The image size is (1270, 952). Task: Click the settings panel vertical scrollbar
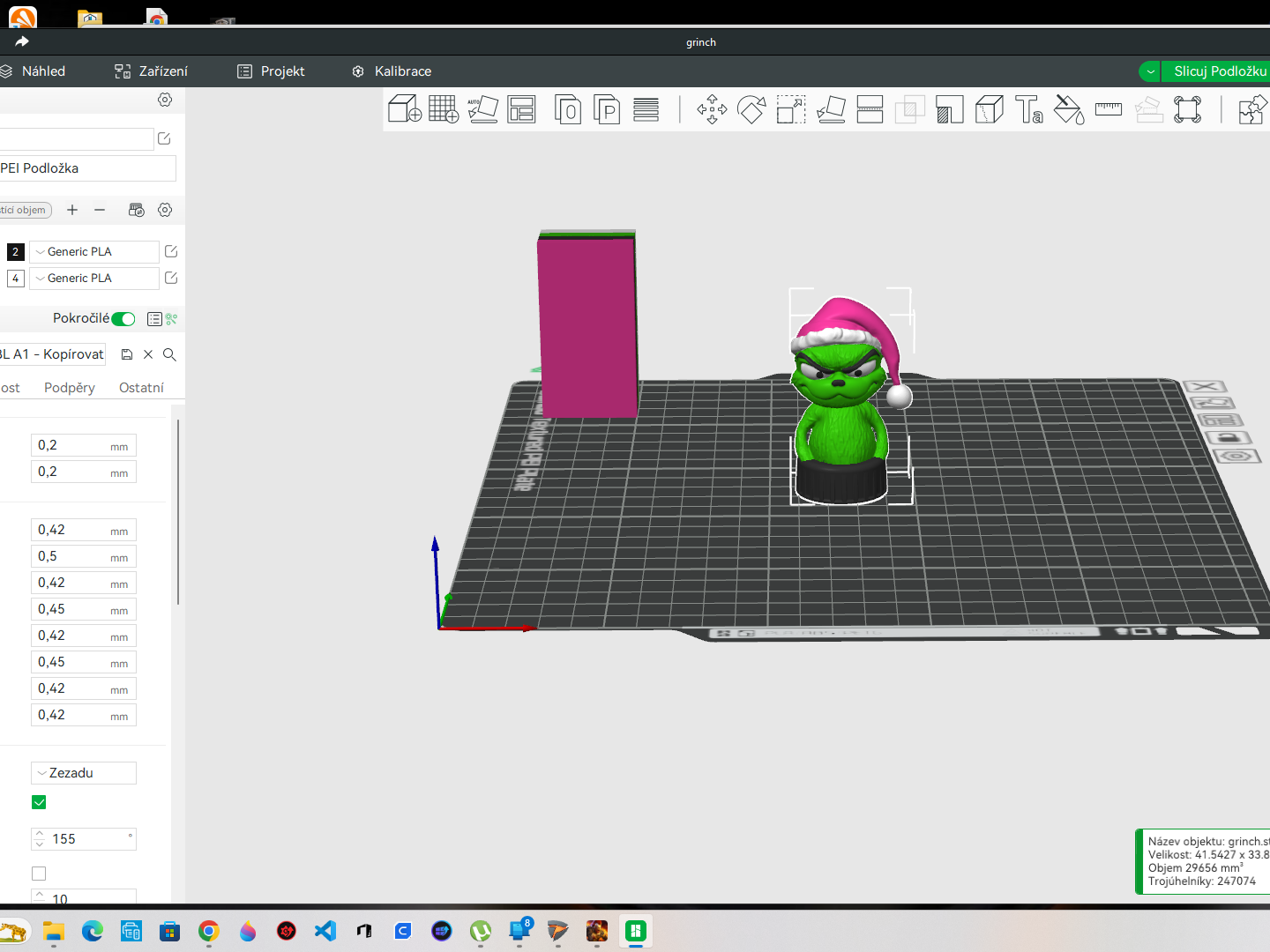(x=178, y=511)
